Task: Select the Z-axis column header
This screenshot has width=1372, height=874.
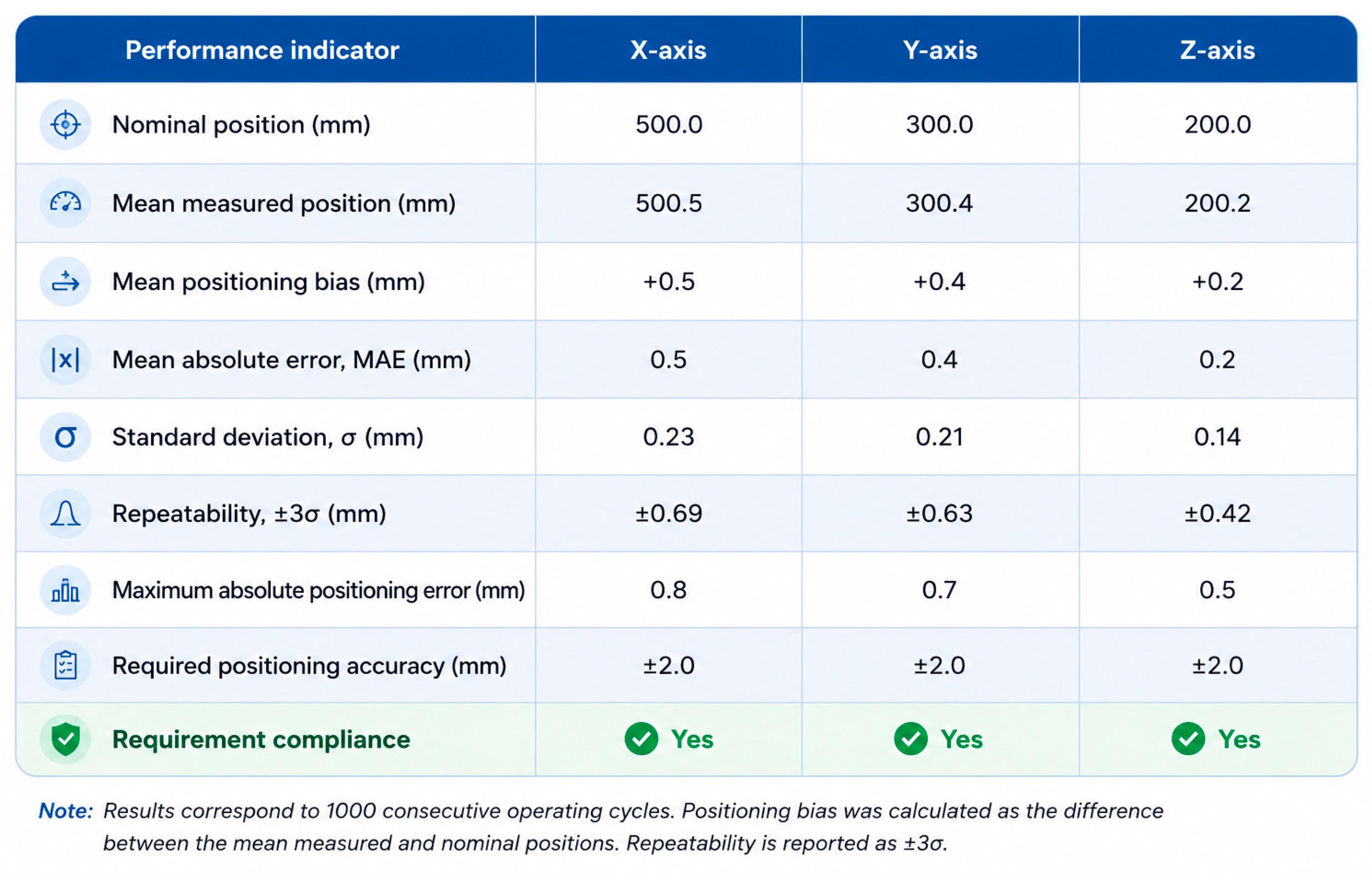Action: pos(1218,50)
